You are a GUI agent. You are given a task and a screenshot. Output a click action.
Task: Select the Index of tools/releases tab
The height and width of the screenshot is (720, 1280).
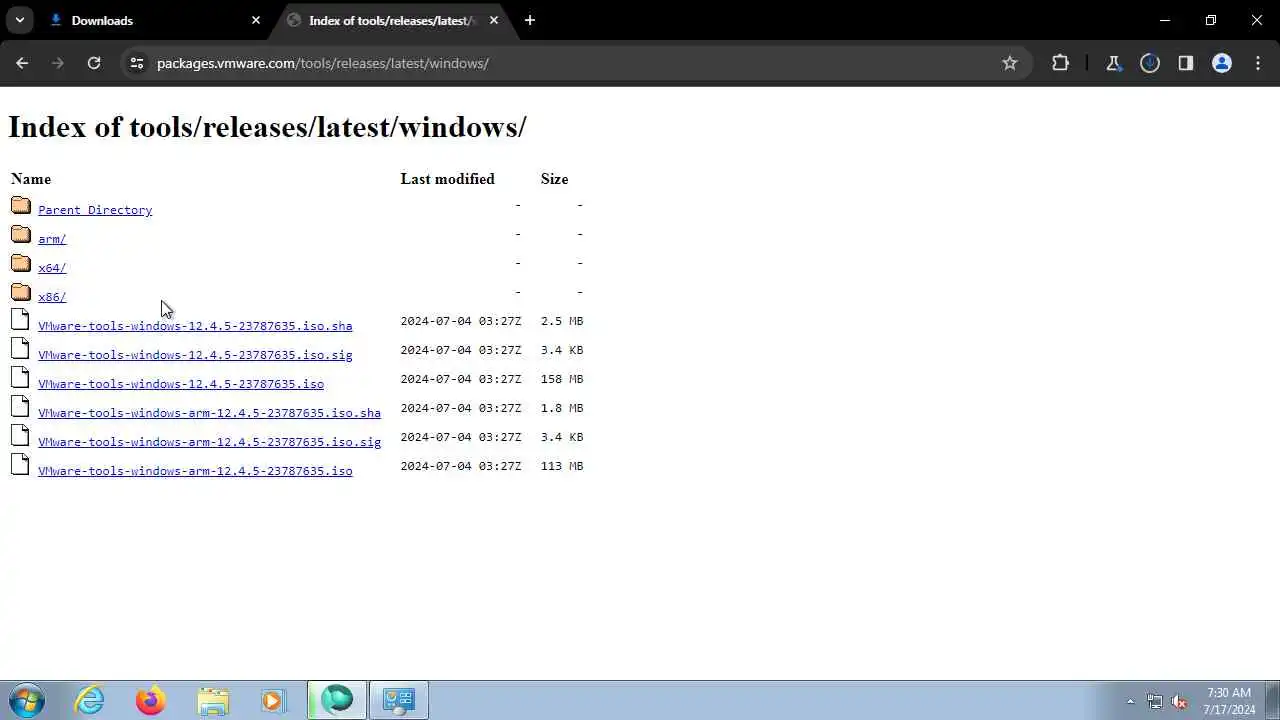tap(391, 20)
